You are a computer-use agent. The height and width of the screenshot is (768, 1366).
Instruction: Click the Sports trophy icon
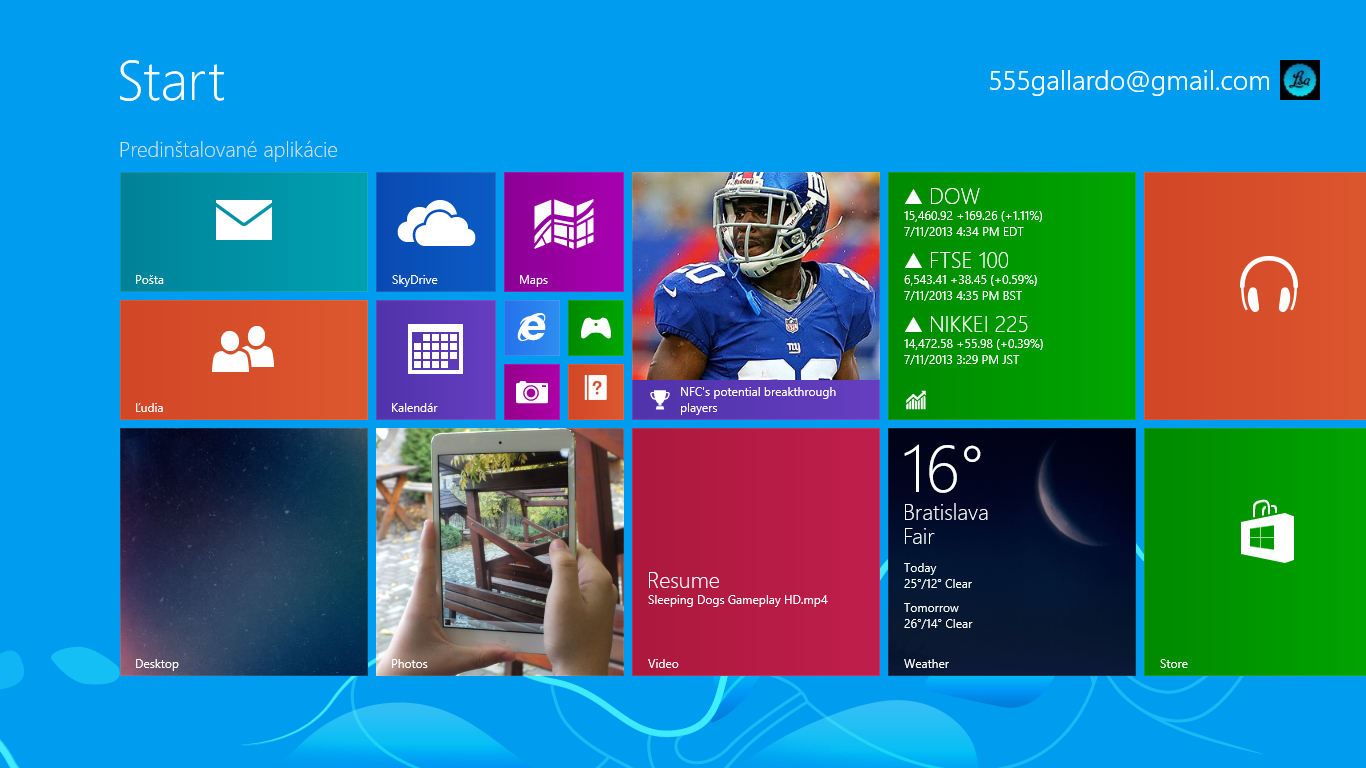(x=660, y=400)
